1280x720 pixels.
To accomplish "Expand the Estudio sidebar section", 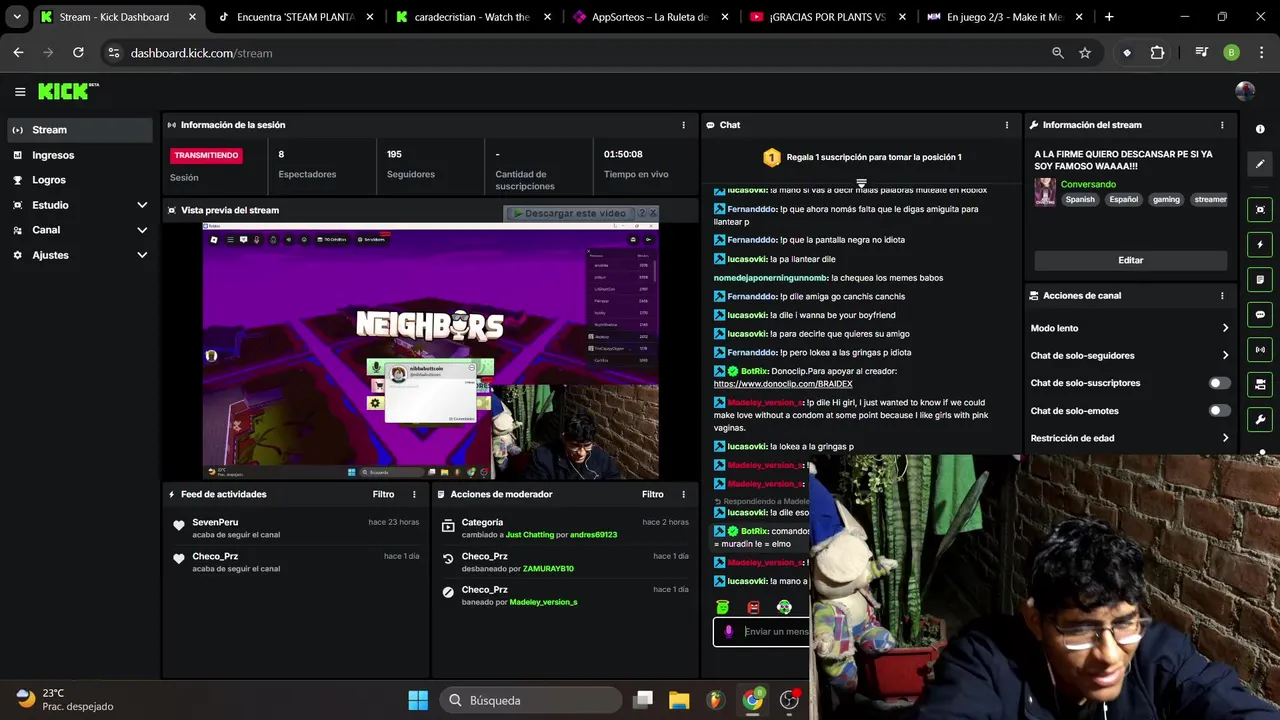I will (x=79, y=205).
